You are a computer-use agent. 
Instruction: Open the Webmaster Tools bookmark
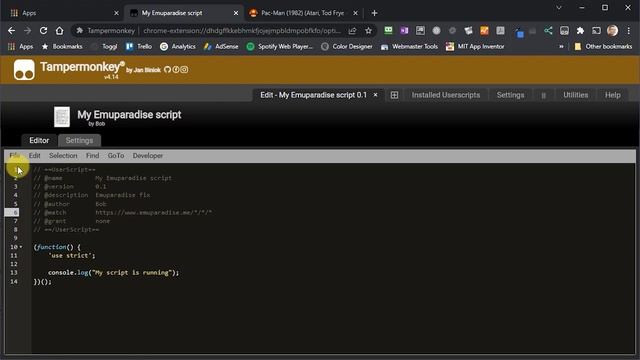pos(409,47)
